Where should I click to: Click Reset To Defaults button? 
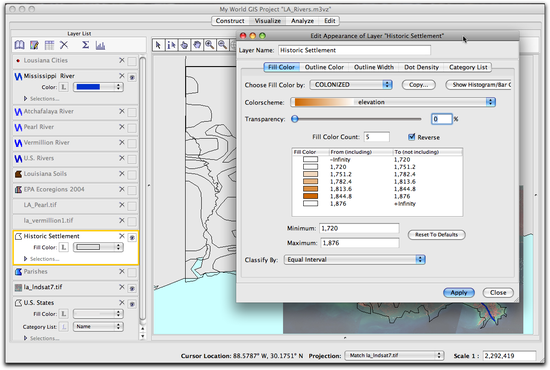coord(437,235)
